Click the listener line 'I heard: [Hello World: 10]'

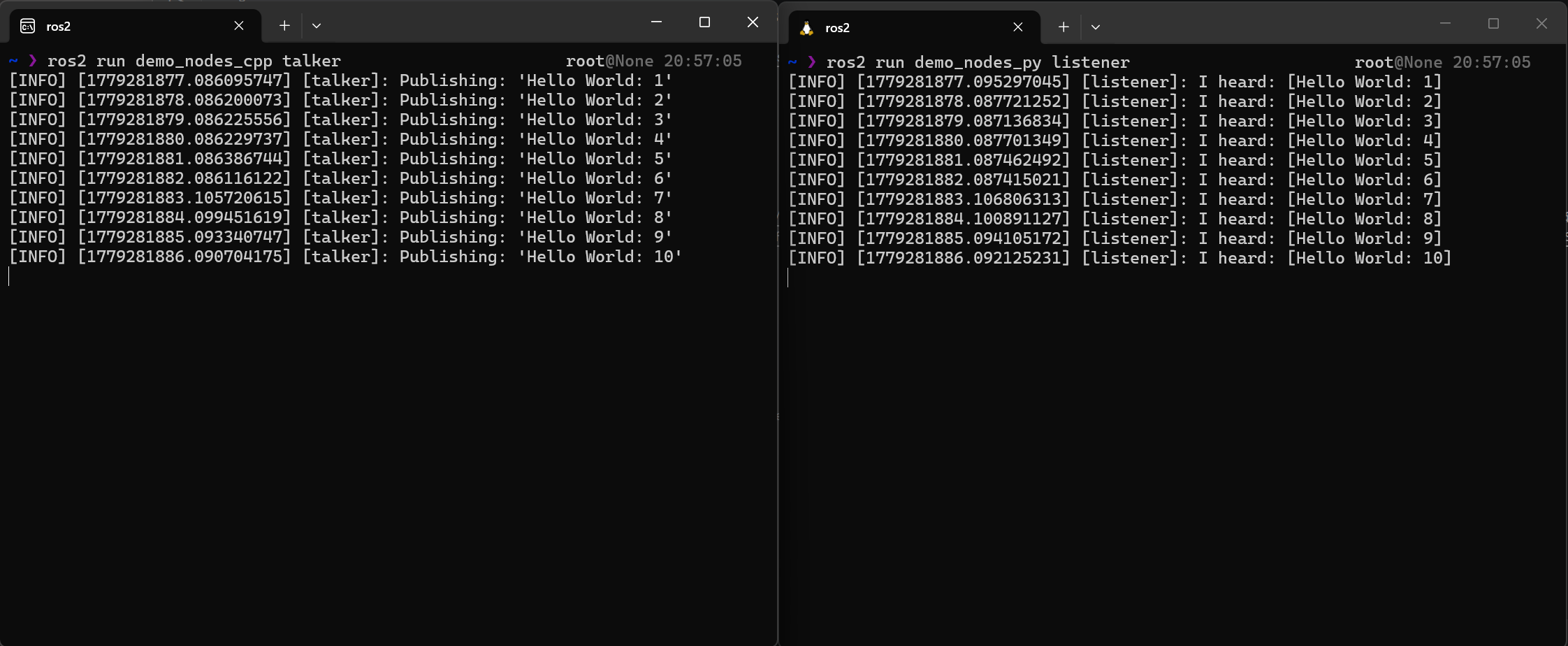(1120, 259)
